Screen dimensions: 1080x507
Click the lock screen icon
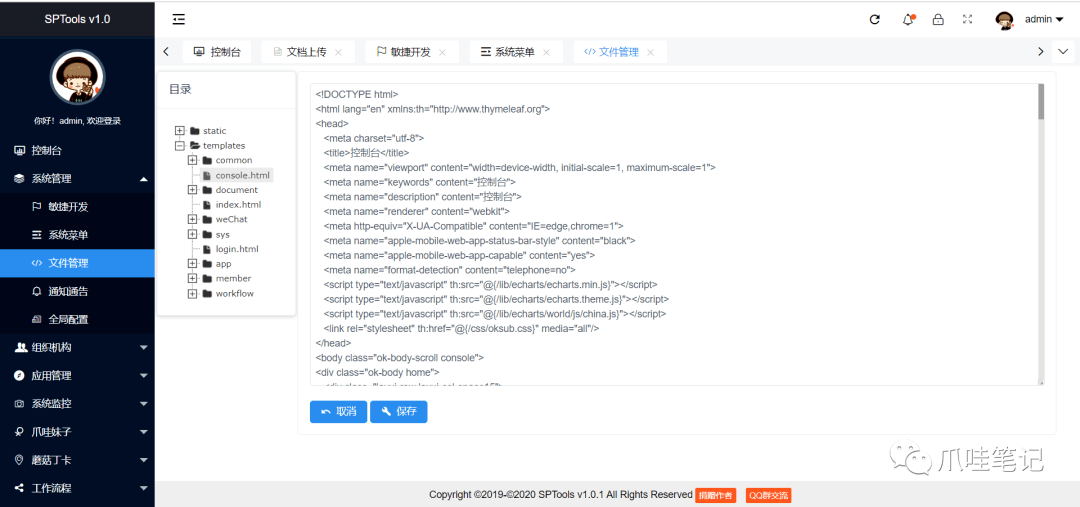[938, 19]
